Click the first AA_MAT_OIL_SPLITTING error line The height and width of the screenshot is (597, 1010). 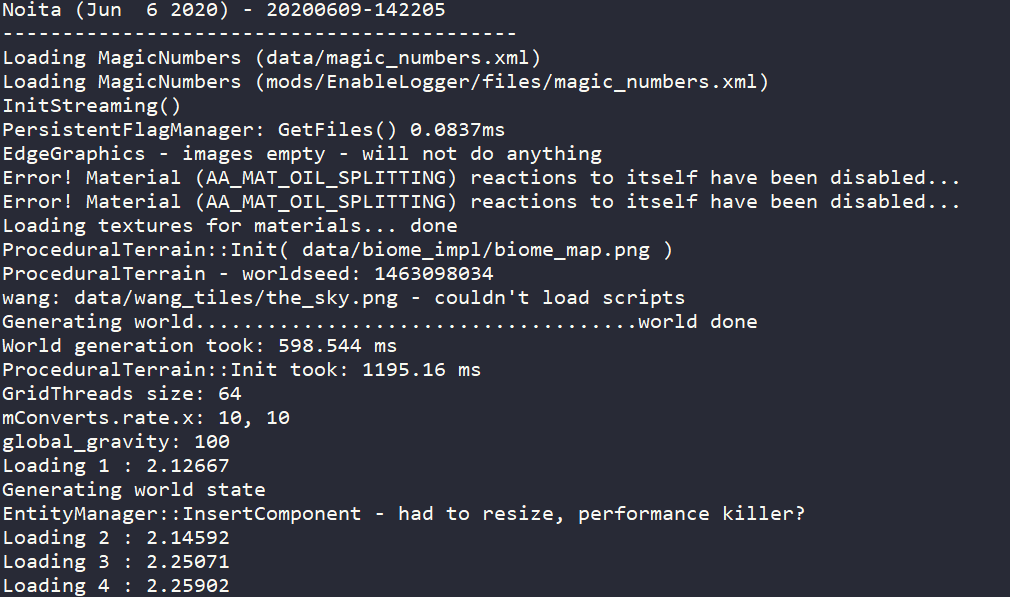[x=481, y=178]
